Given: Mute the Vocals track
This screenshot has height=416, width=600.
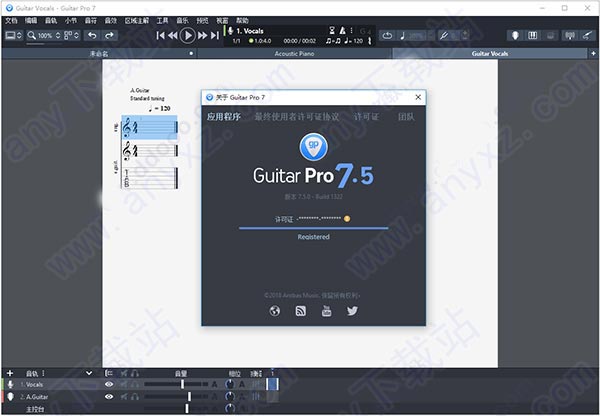Looking at the screenshot, I should click(x=124, y=384).
